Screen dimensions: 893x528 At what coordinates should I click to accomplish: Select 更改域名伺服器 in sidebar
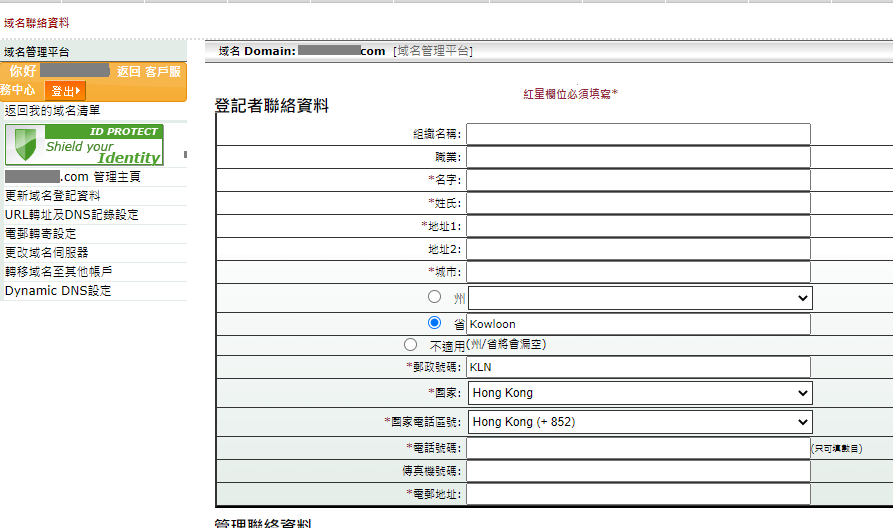[x=46, y=253]
